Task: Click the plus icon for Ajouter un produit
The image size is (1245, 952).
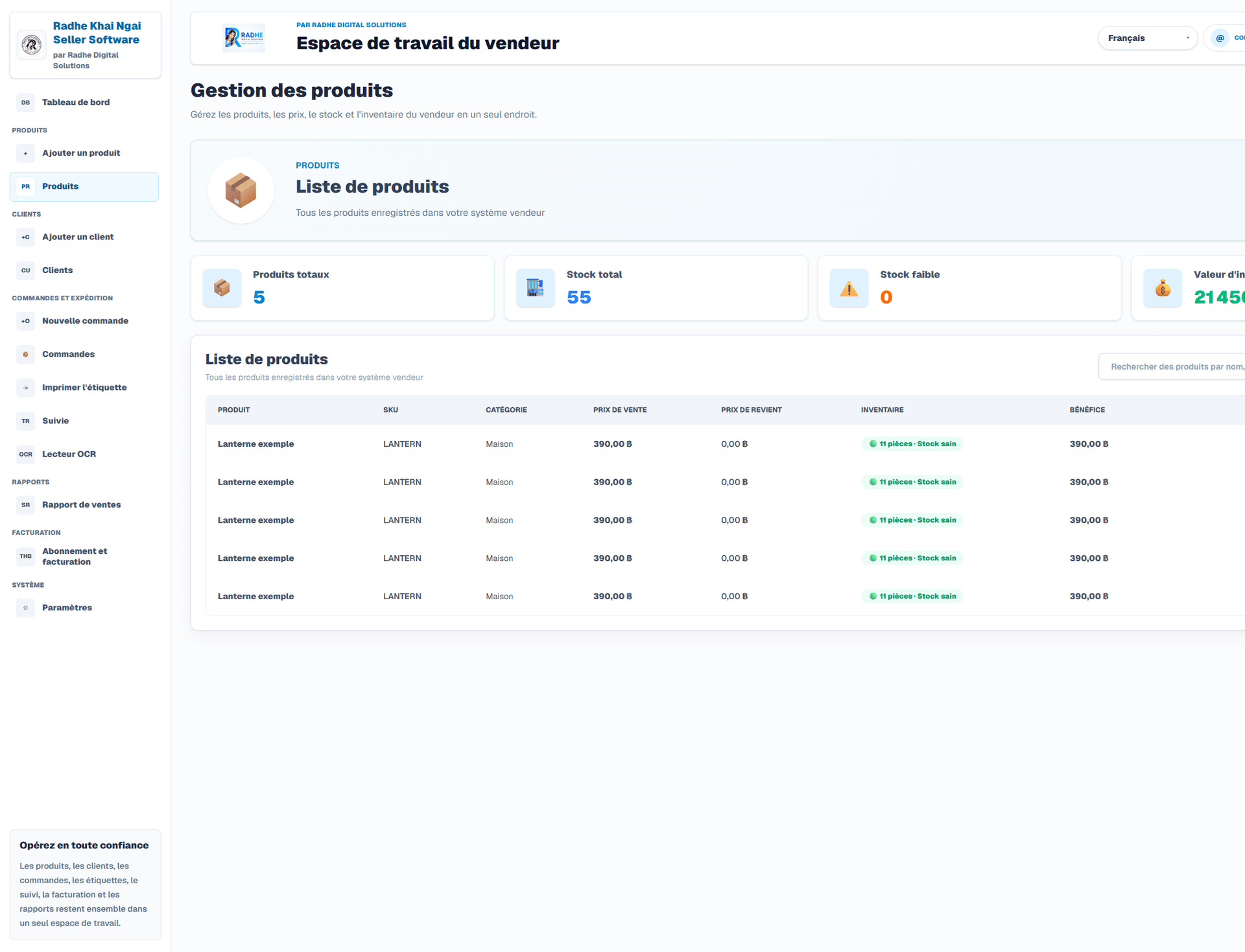Action: [25, 153]
